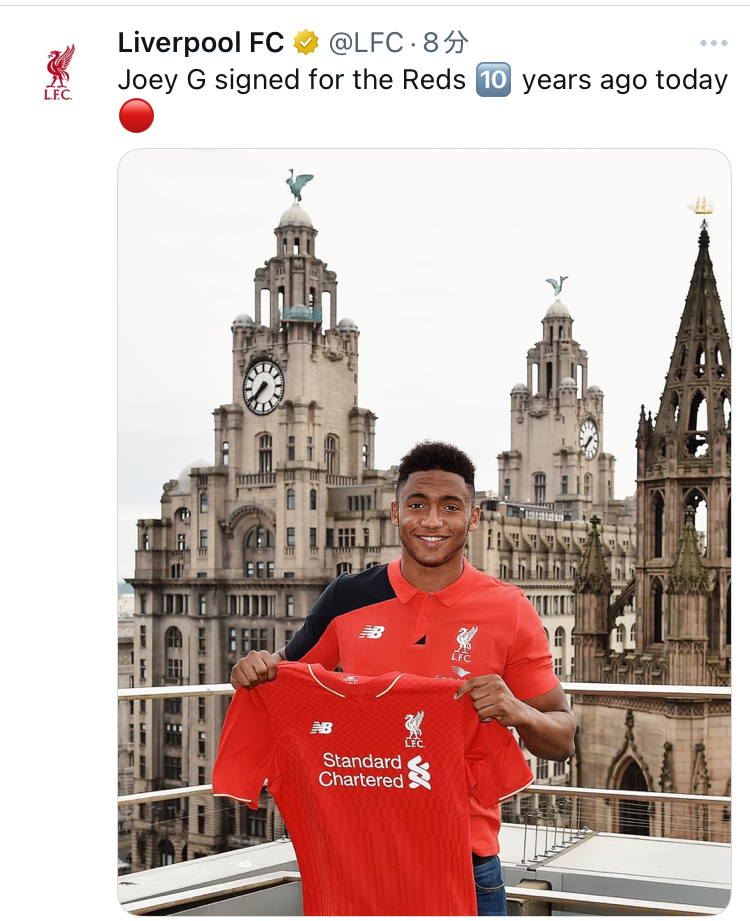
Task: Select the tweet text about Joey G
Action: click(423, 97)
